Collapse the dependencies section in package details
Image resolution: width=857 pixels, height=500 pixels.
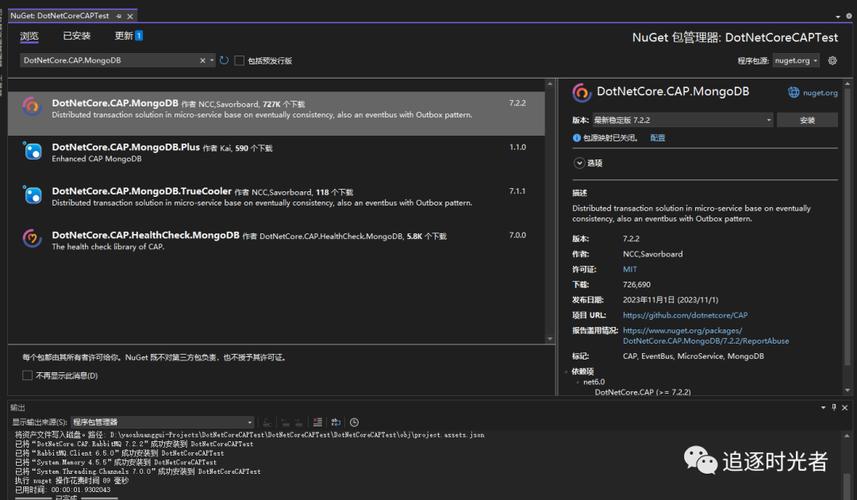click(x=566, y=372)
